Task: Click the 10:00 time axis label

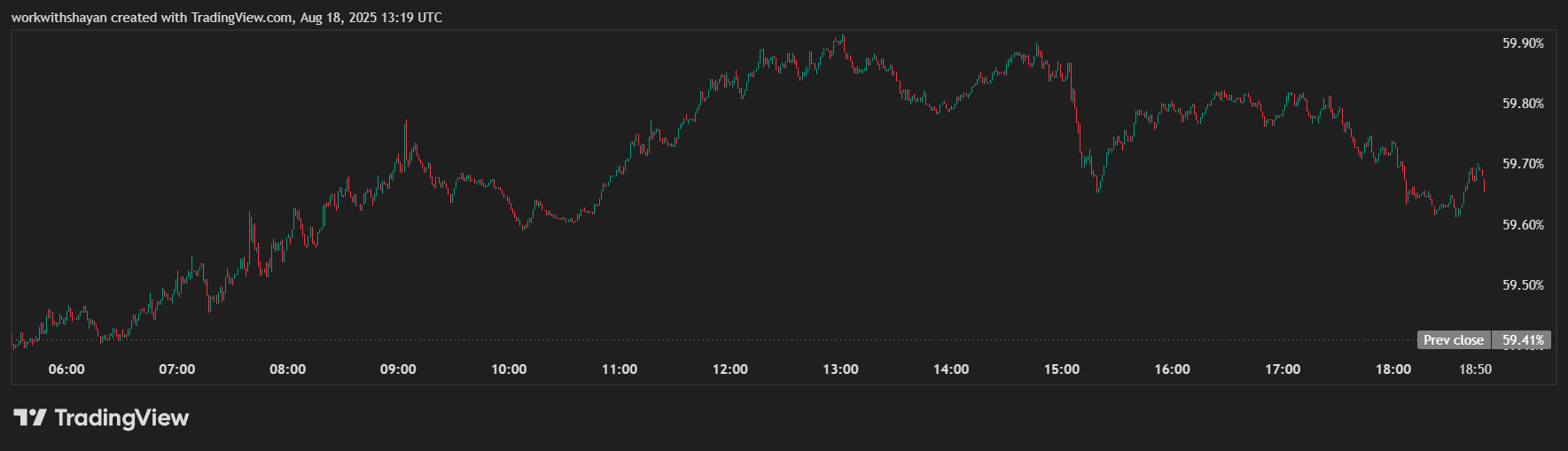Action: (509, 369)
